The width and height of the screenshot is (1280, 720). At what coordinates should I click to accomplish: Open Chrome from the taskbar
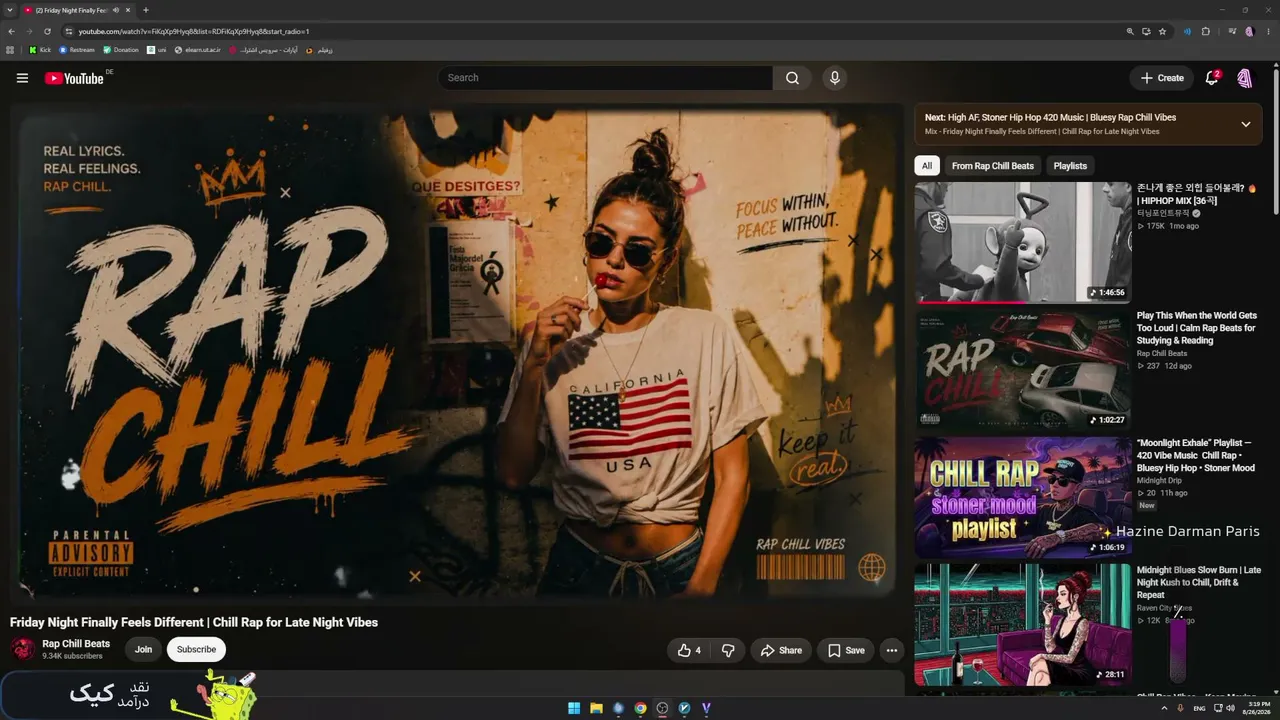click(640, 708)
